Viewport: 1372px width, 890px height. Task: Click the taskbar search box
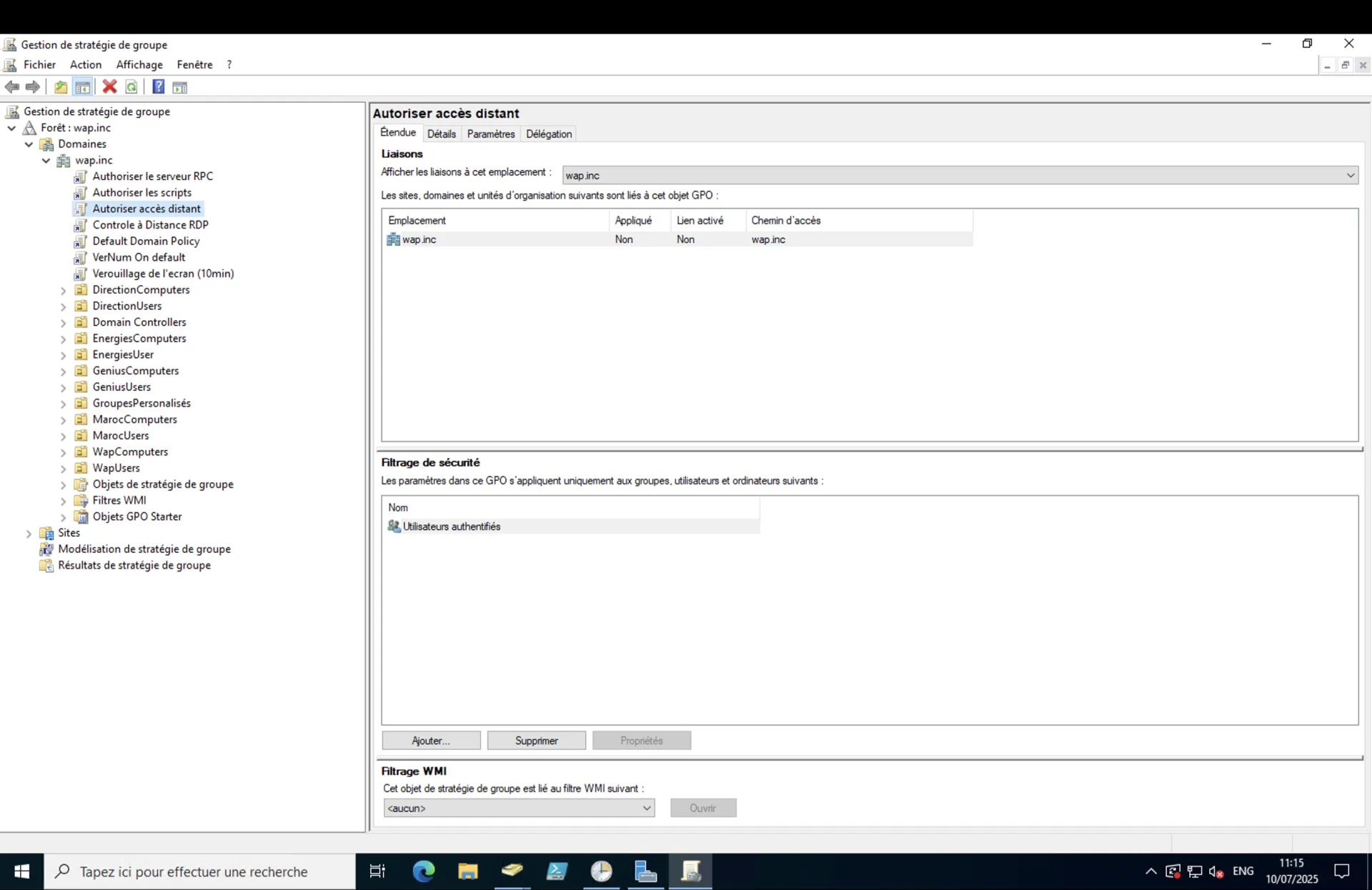point(200,871)
